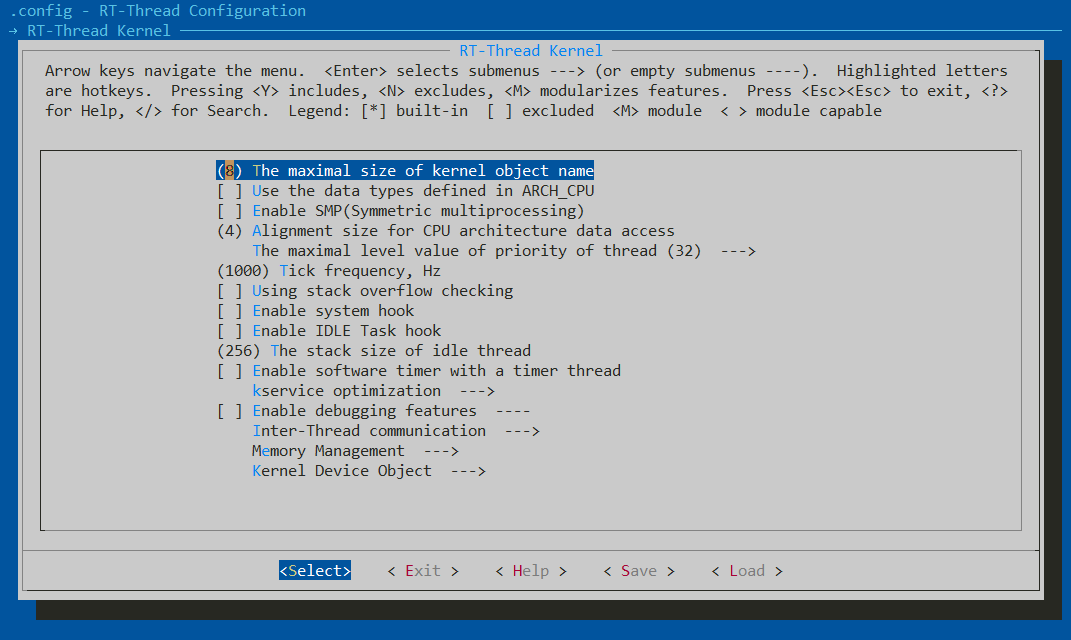The width and height of the screenshot is (1071, 640).
Task: Select 'Tick frequency, Hz' value entry
Action: pyautogui.click(x=329, y=270)
